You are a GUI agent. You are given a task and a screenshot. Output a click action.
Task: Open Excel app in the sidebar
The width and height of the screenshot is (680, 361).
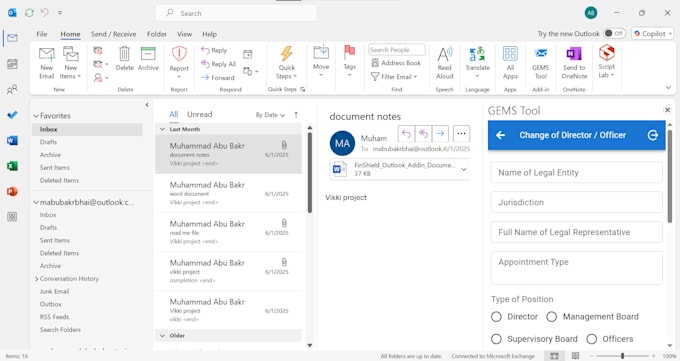pyautogui.click(x=12, y=166)
